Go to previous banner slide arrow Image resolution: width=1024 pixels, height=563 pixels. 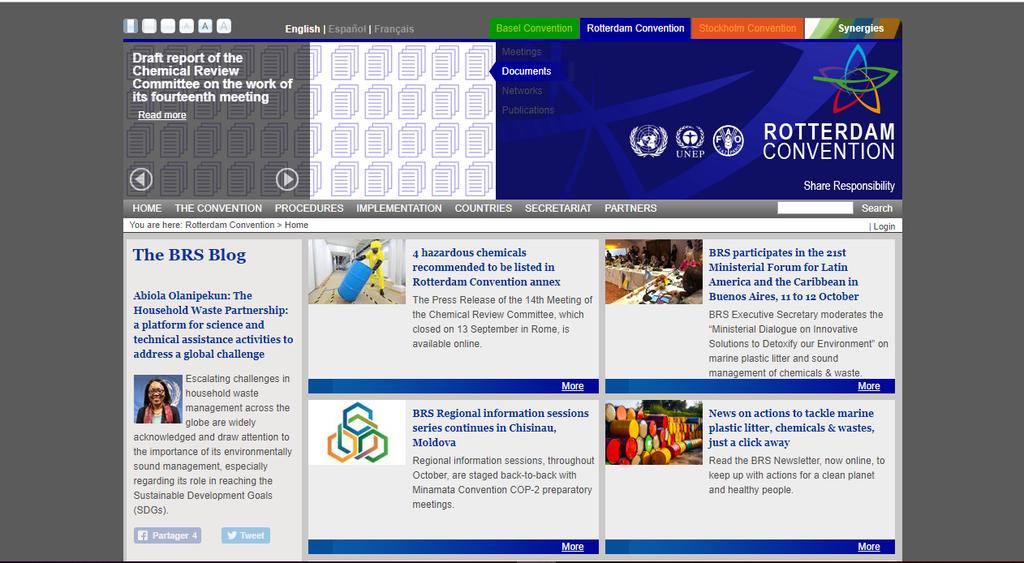point(141,179)
